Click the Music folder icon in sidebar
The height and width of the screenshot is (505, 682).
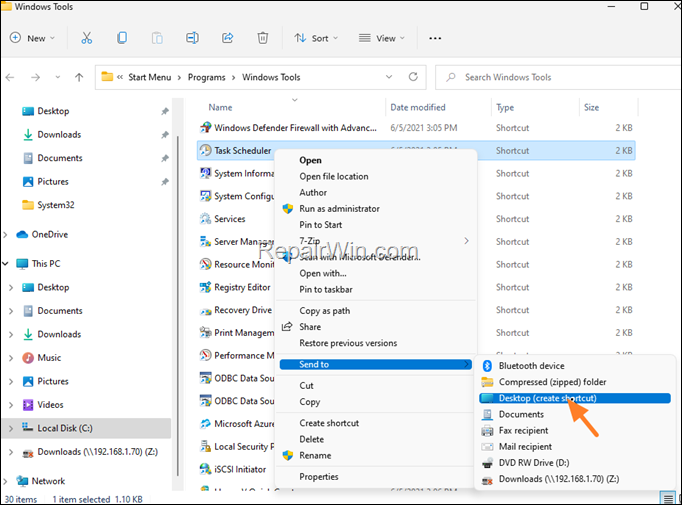28,358
